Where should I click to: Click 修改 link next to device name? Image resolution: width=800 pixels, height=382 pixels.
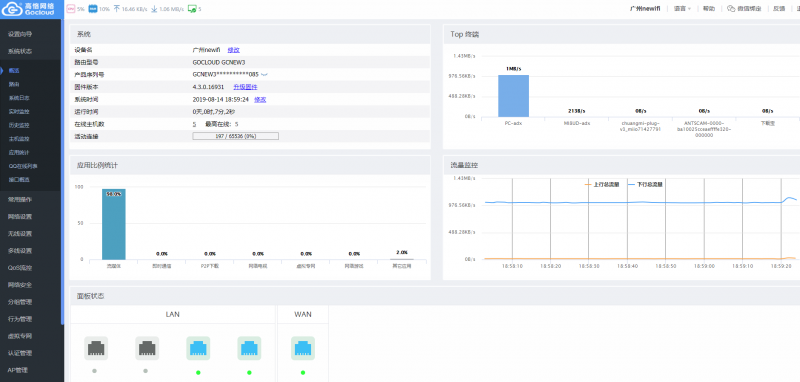coord(234,50)
